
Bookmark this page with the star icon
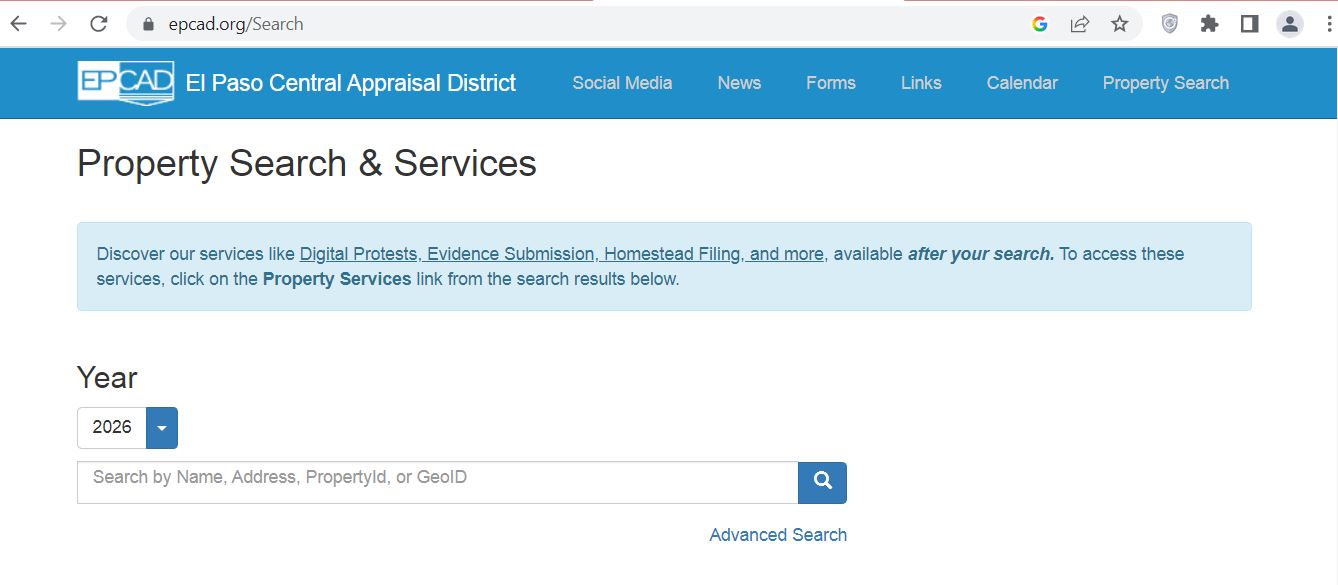(1120, 24)
